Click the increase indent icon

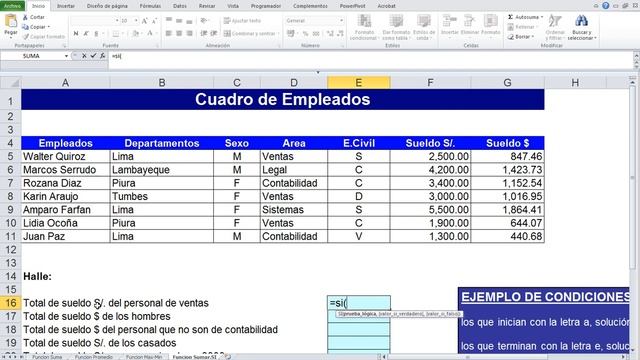pos(213,33)
